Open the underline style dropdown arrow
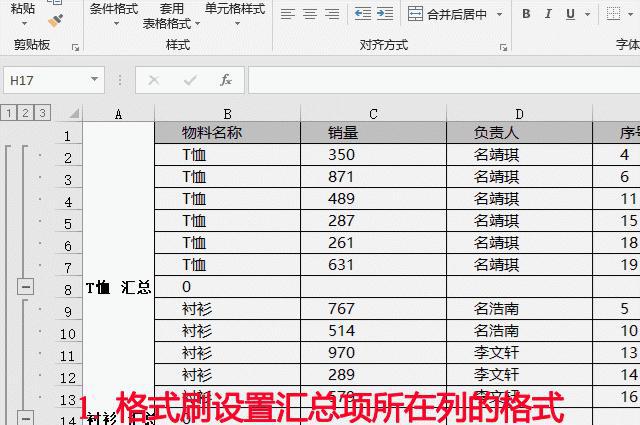This screenshot has width=640, height=425. tap(587, 15)
